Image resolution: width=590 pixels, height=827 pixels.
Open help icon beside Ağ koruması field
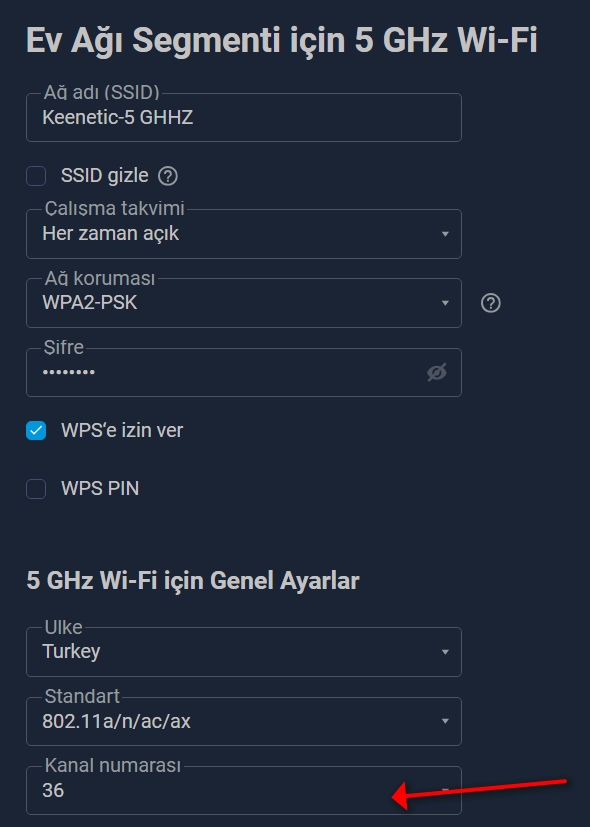[x=490, y=303]
